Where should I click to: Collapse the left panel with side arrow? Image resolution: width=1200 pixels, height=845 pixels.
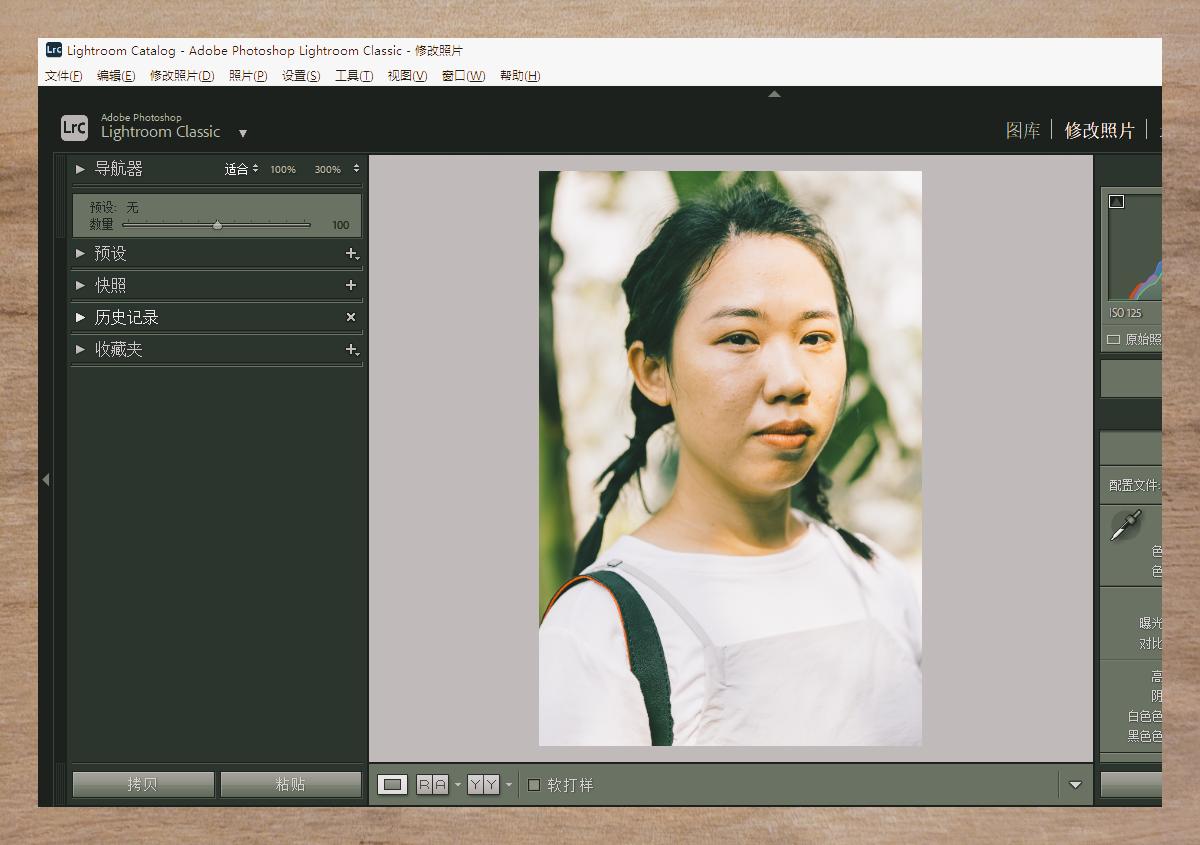coord(46,480)
